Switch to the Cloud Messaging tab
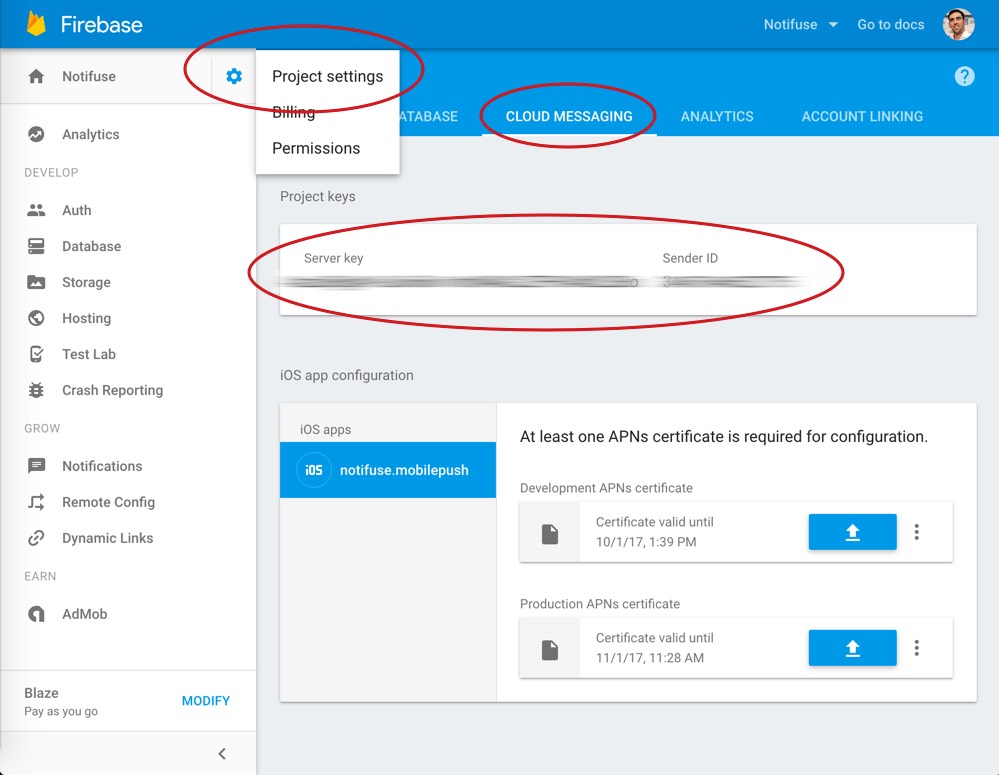This screenshot has height=775, width=999. 569,117
